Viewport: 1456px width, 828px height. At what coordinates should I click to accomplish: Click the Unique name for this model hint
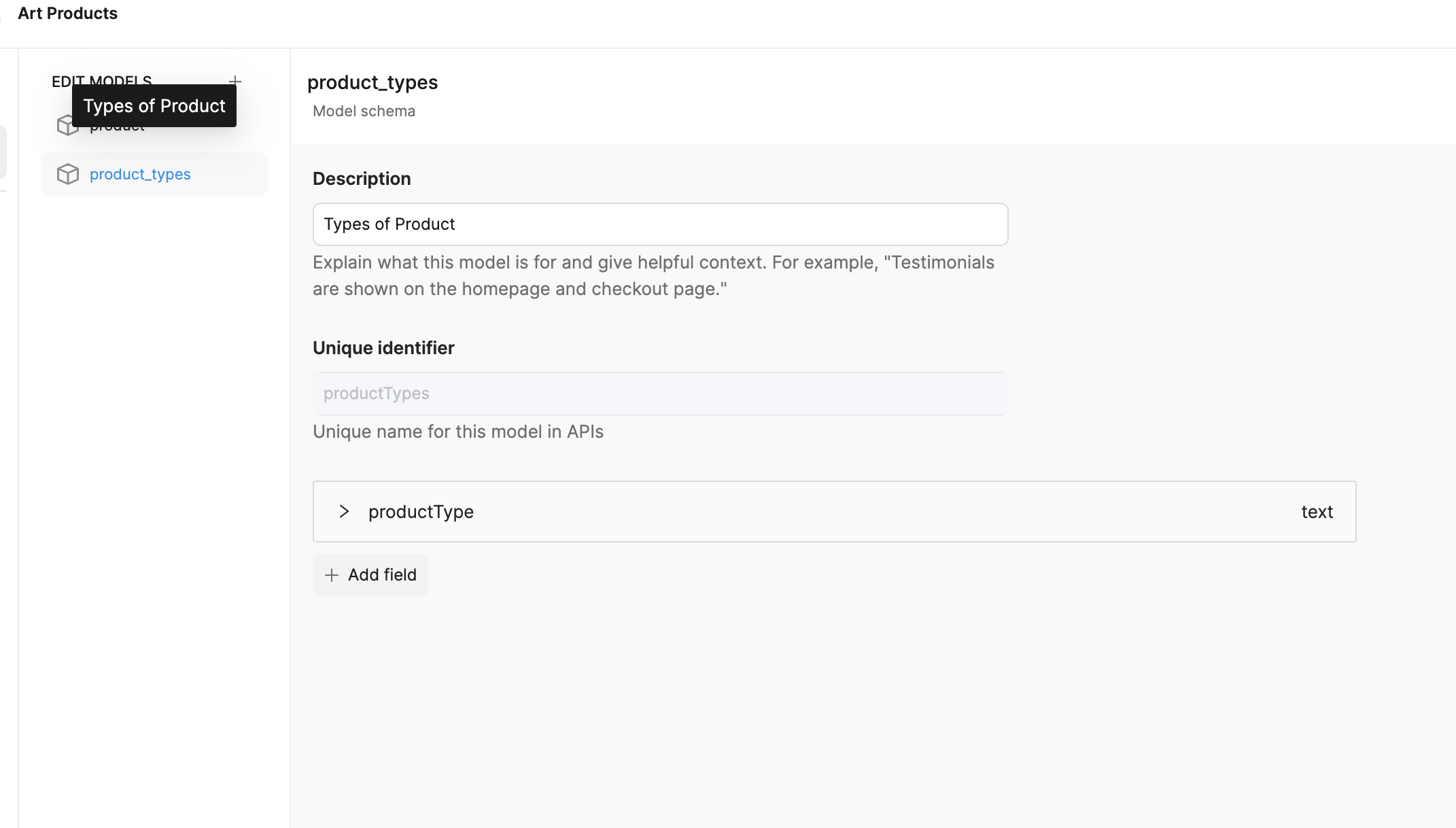pyautogui.click(x=457, y=432)
